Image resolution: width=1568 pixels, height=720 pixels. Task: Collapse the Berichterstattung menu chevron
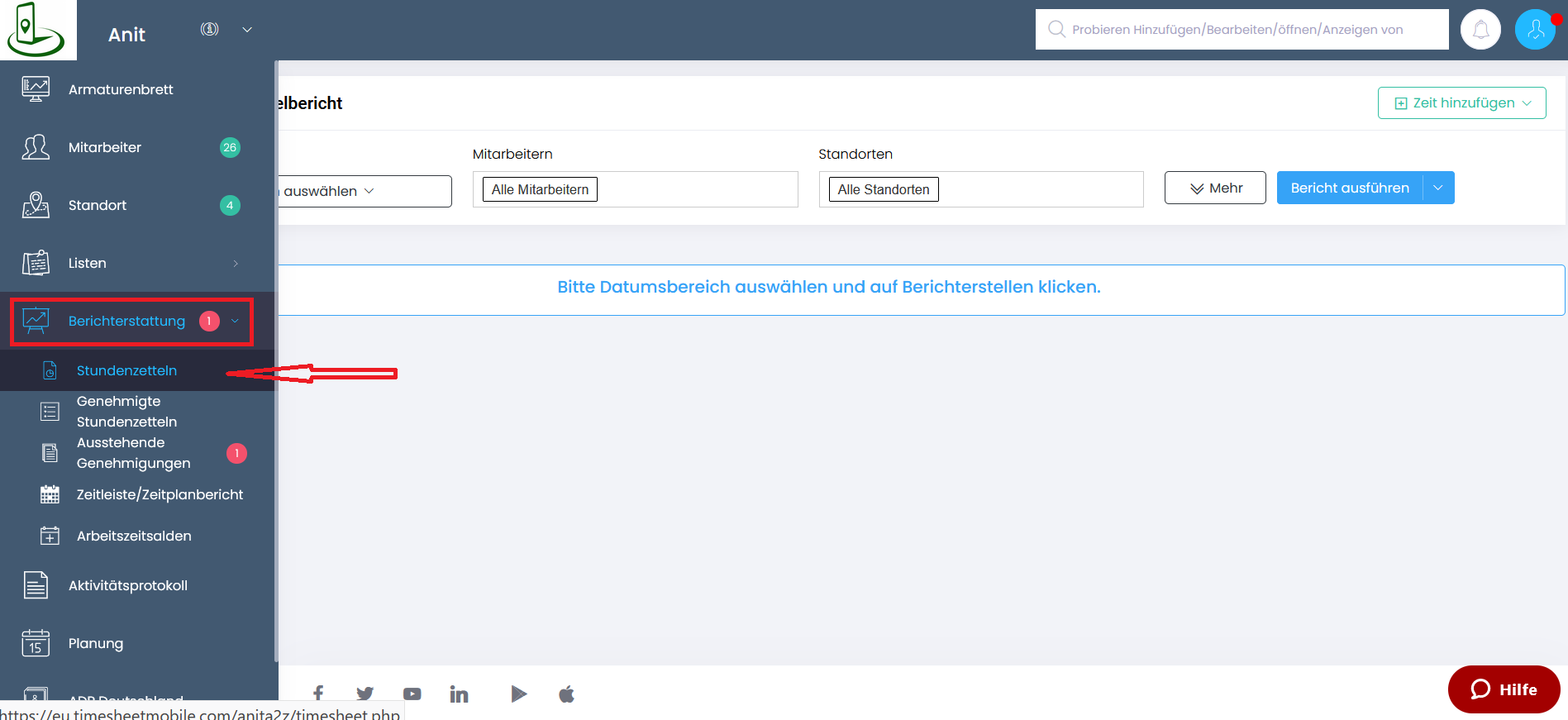(235, 321)
